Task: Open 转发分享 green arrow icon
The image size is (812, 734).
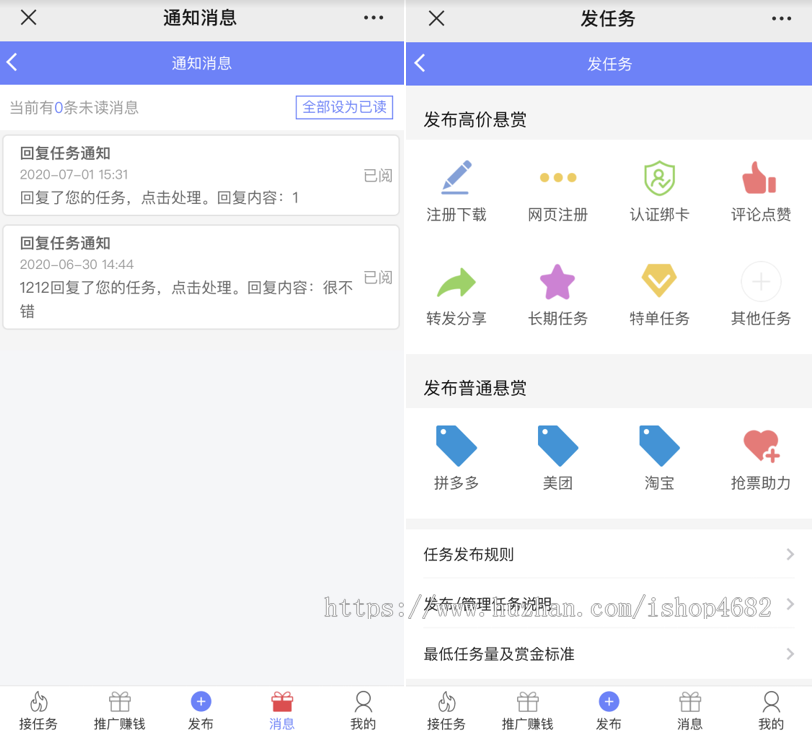Action: tap(456, 282)
